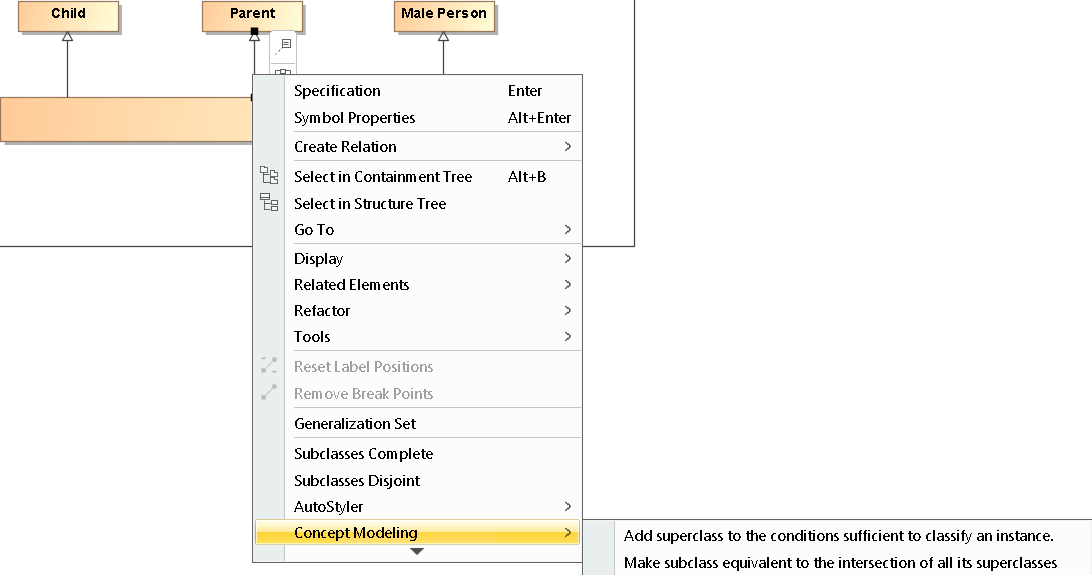Viewport: 1092px width, 575px height.
Task: Choose Symbol Properties menu entry
Action: pyautogui.click(x=354, y=118)
